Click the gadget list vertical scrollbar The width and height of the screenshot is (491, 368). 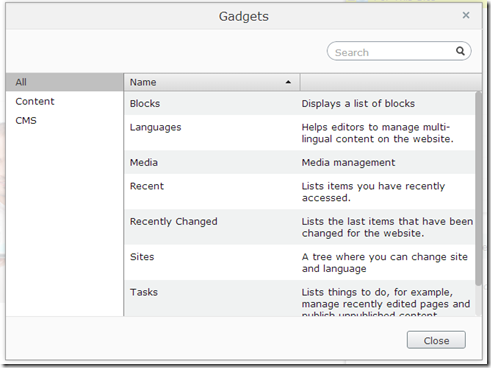coord(478,188)
